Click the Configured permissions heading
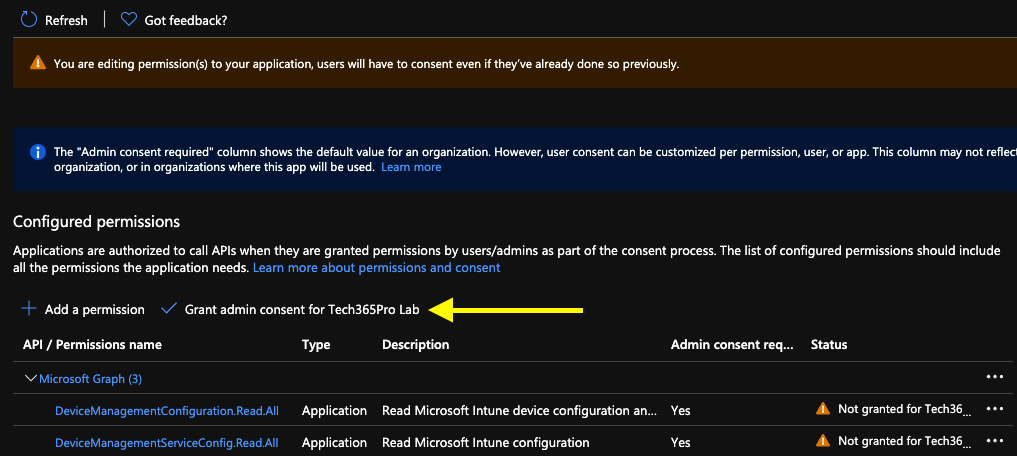The image size is (1017, 456). tap(96, 222)
